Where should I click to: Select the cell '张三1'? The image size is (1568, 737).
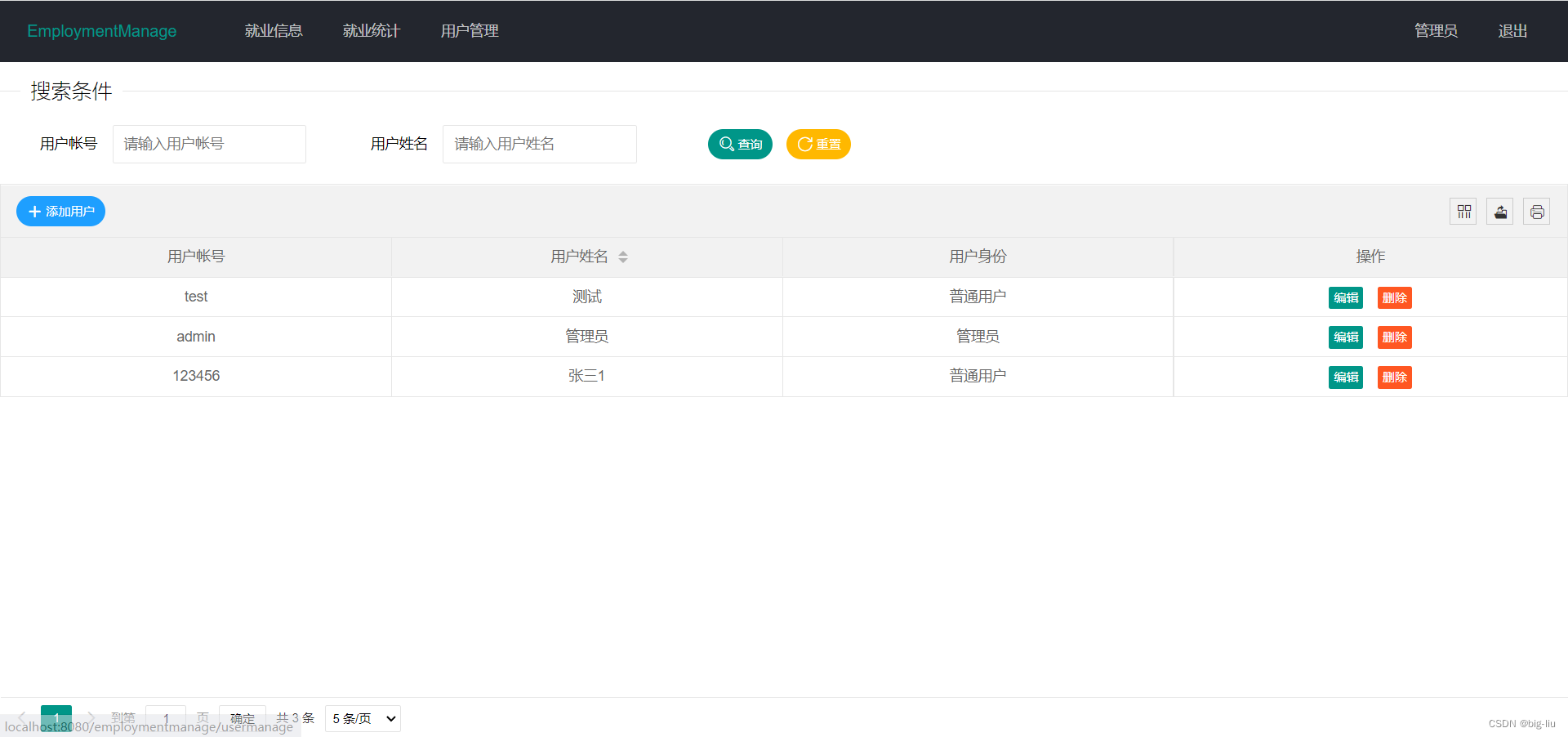pos(587,376)
